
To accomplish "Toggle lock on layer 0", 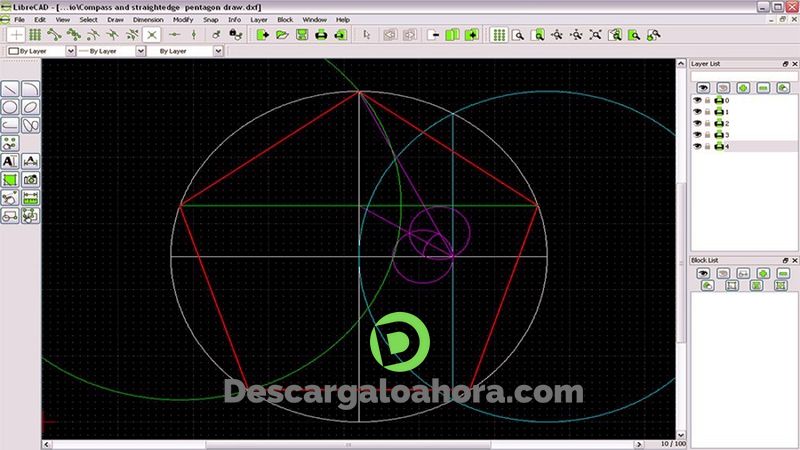I will [x=708, y=100].
